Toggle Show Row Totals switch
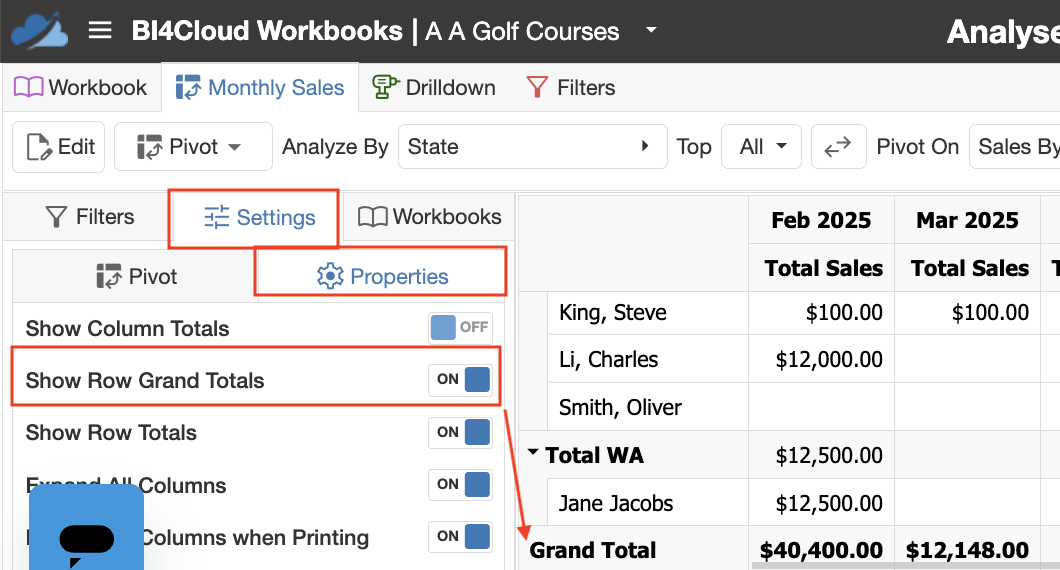 [460, 433]
